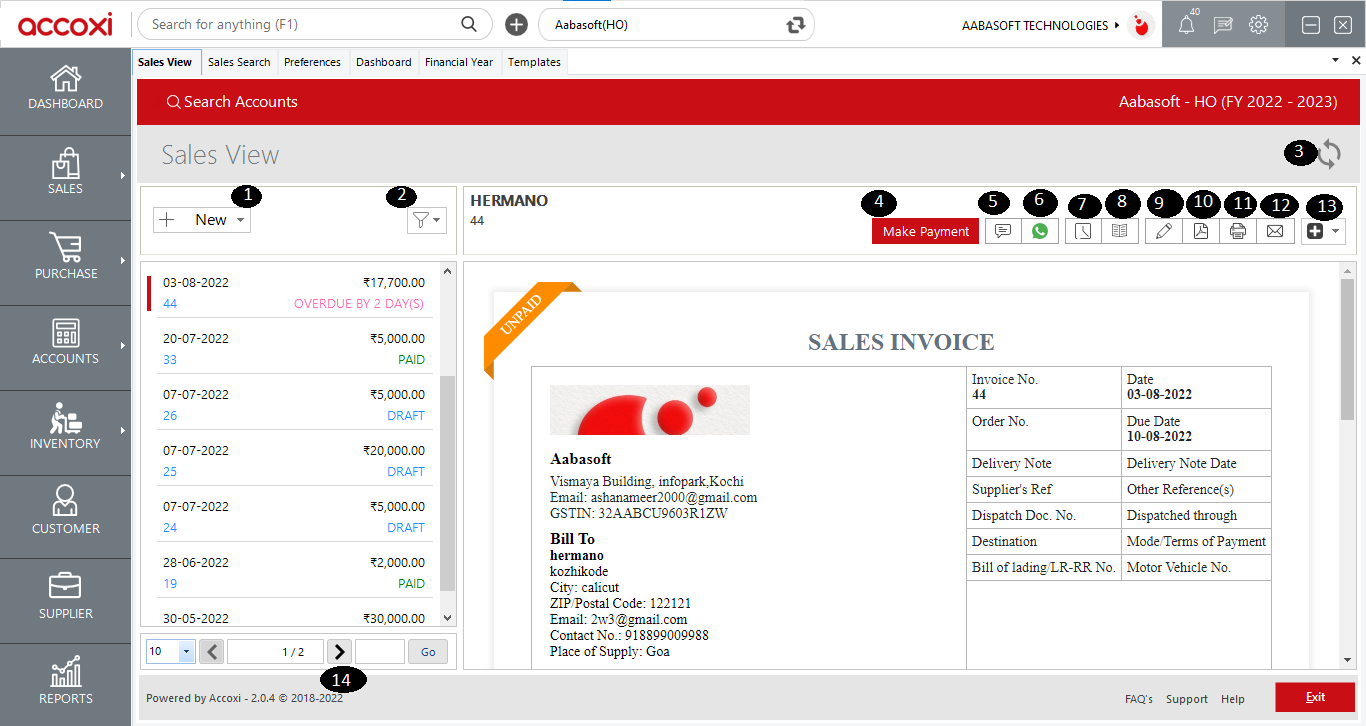The height and width of the screenshot is (726, 1366).
Task: Select the Sales View tab
Action: click(x=165, y=62)
